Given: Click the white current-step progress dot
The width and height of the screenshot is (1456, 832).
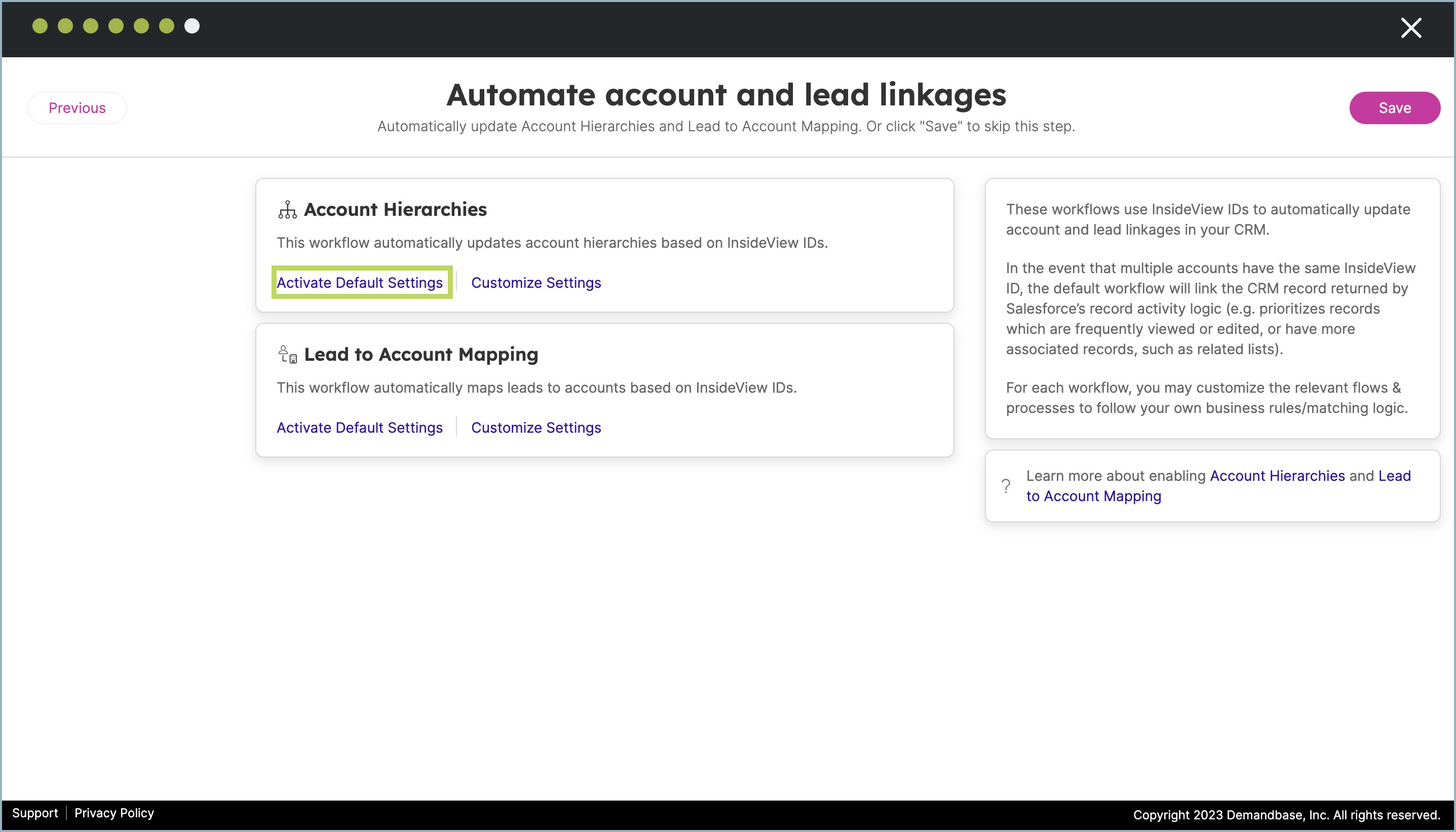Looking at the screenshot, I should 192,26.
